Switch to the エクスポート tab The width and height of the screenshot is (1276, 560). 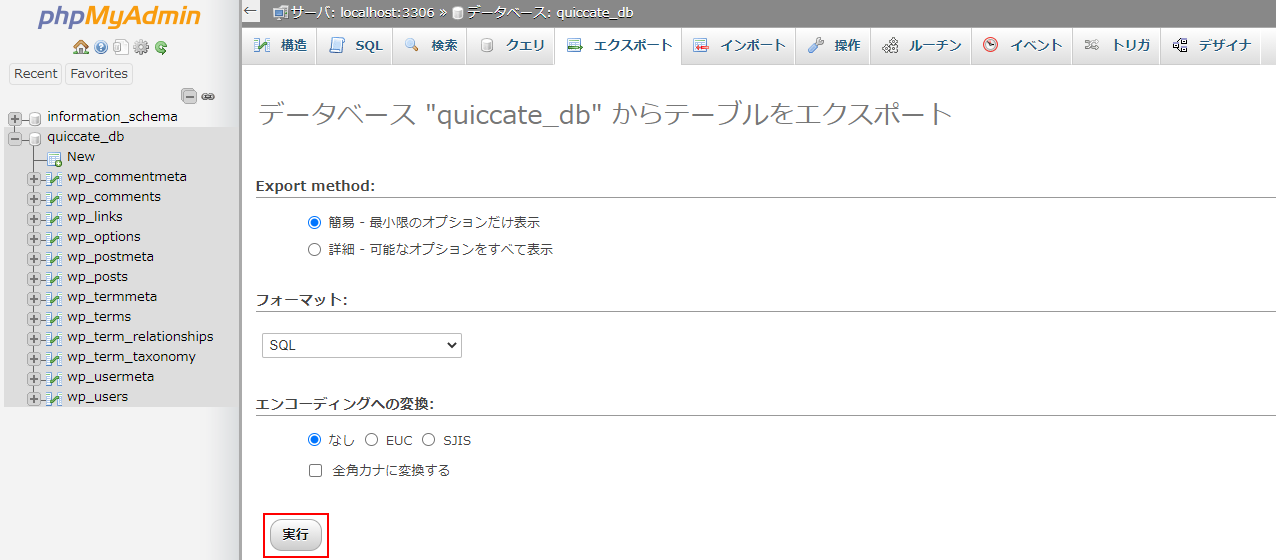click(619, 46)
